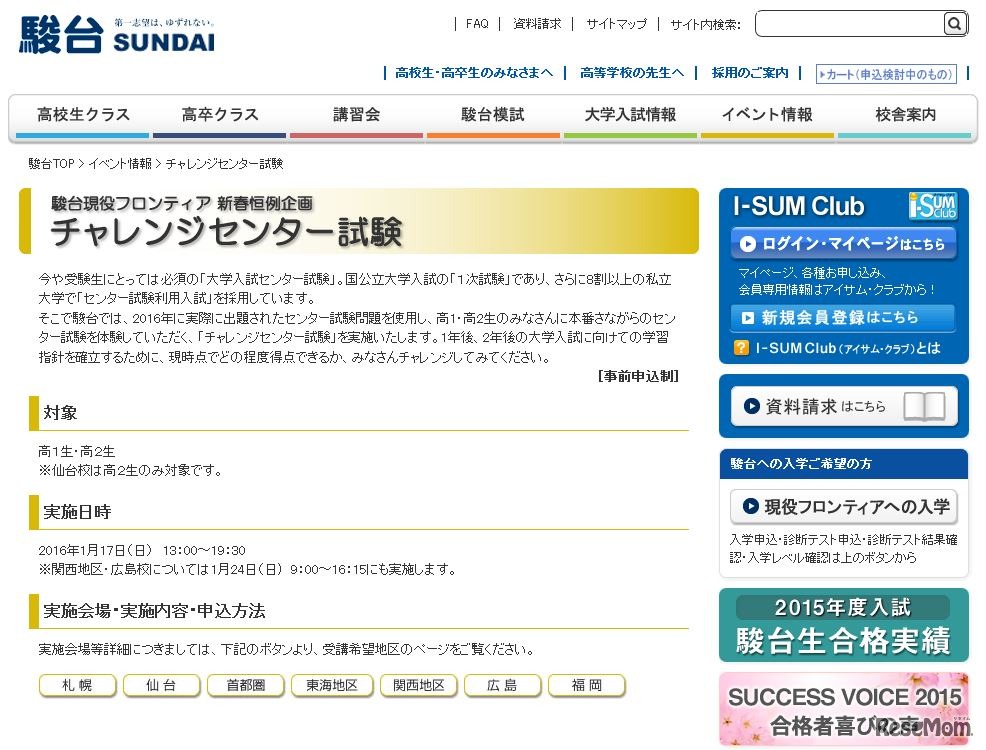Click the 駿台への入学ご希望の方 header
The image size is (986, 750).
pyautogui.click(x=800, y=464)
